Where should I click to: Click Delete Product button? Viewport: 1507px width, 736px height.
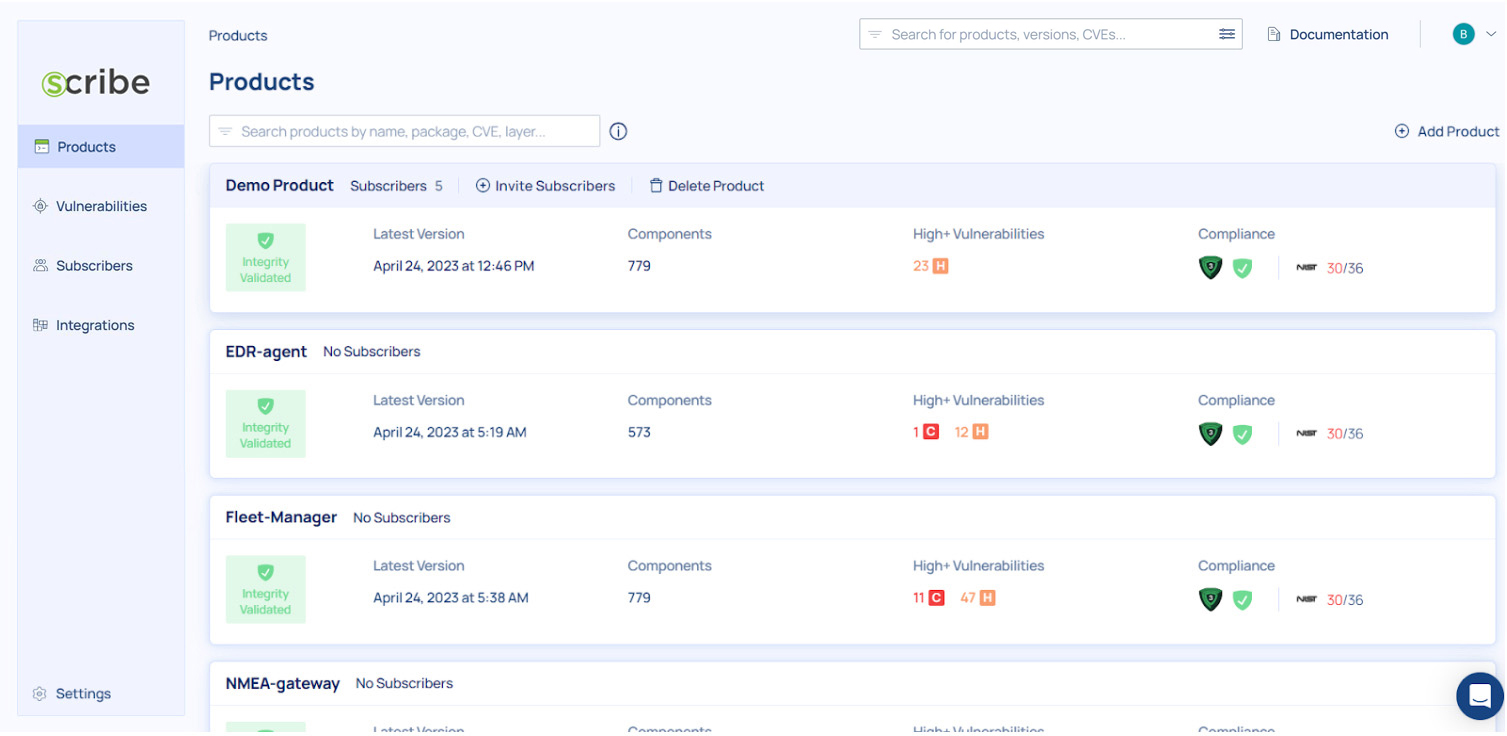pos(707,186)
